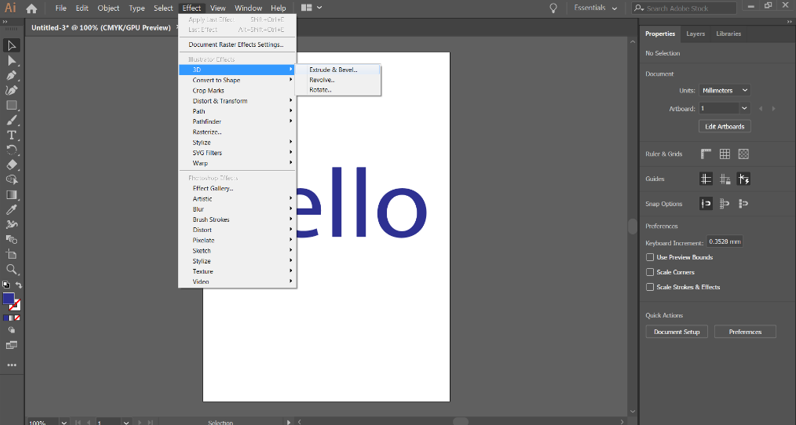Open the Essentials workspace dropdown

click(595, 8)
